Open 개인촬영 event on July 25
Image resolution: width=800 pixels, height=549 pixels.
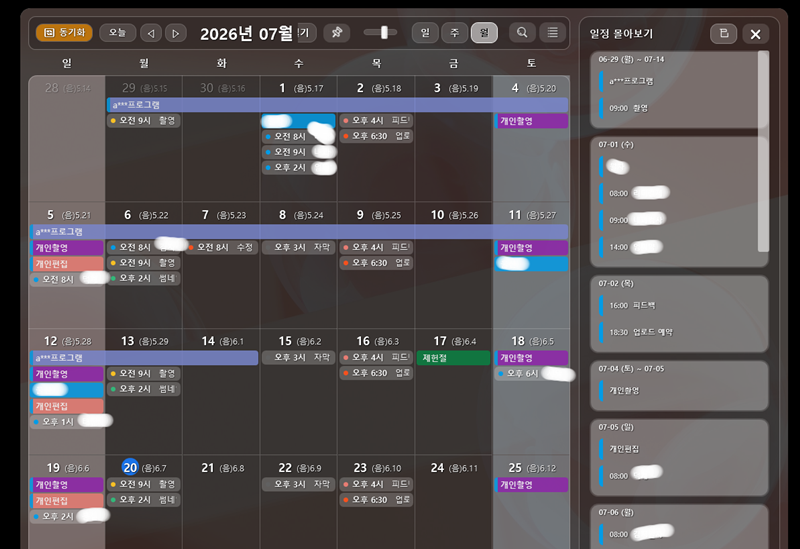531,485
